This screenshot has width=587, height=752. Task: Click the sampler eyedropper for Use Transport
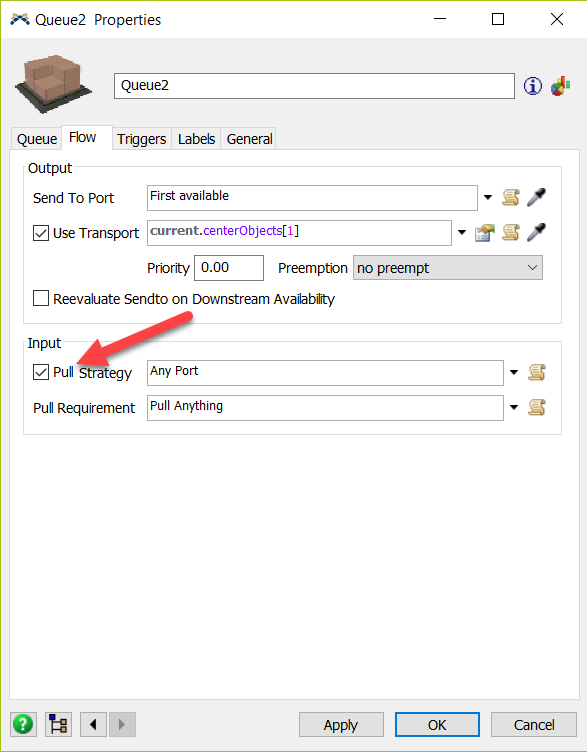tap(536, 233)
